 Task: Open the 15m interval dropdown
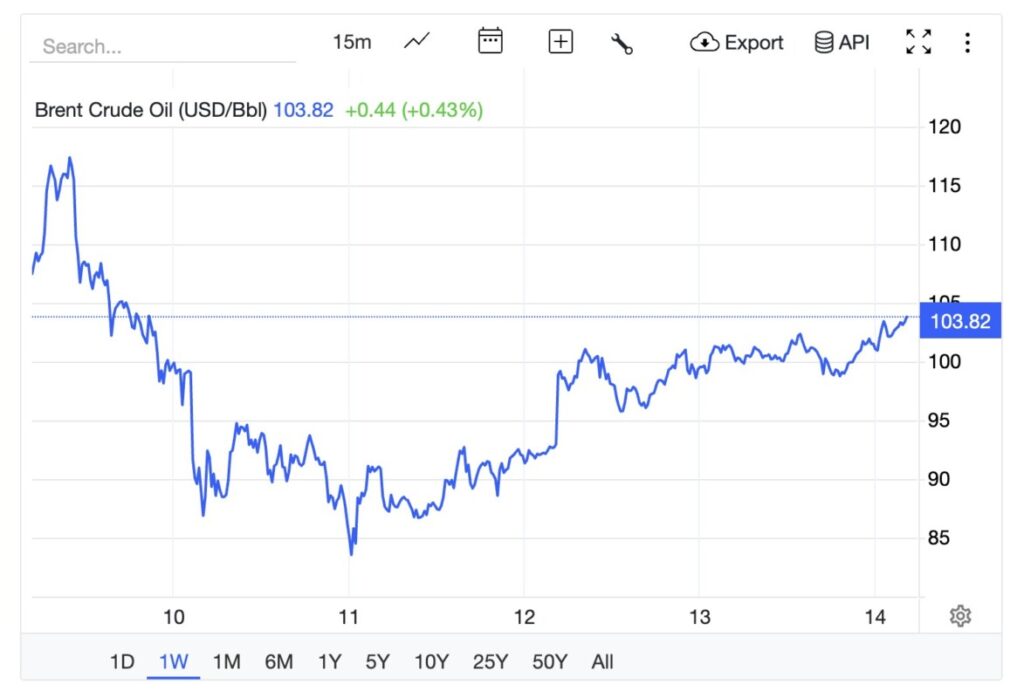tap(351, 41)
